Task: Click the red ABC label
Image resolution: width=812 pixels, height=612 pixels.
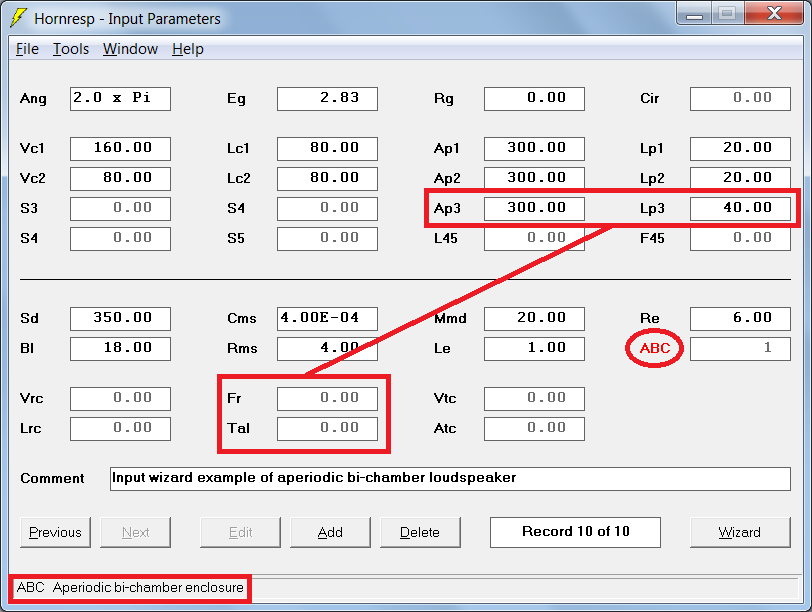Action: (655, 348)
